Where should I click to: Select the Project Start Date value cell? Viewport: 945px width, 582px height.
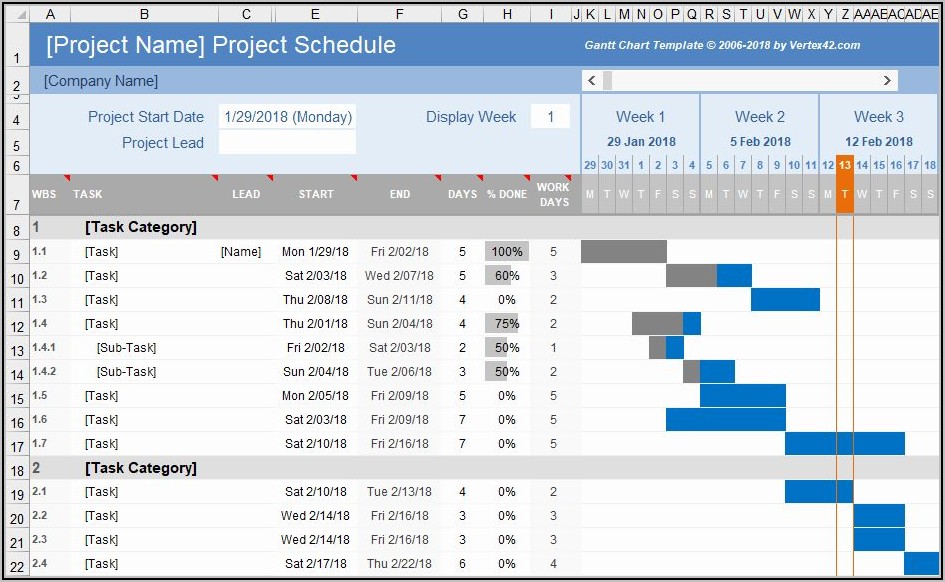pyautogui.click(x=288, y=117)
